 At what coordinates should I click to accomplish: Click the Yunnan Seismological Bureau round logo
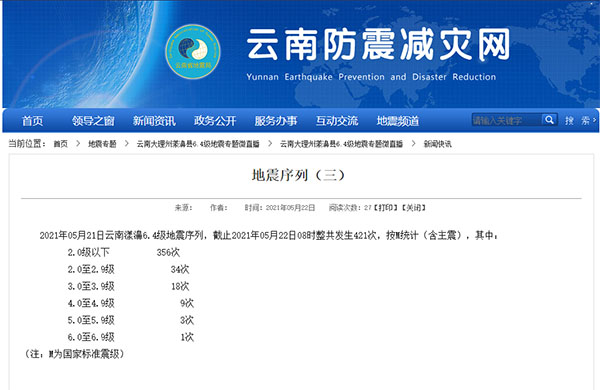[x=193, y=52]
